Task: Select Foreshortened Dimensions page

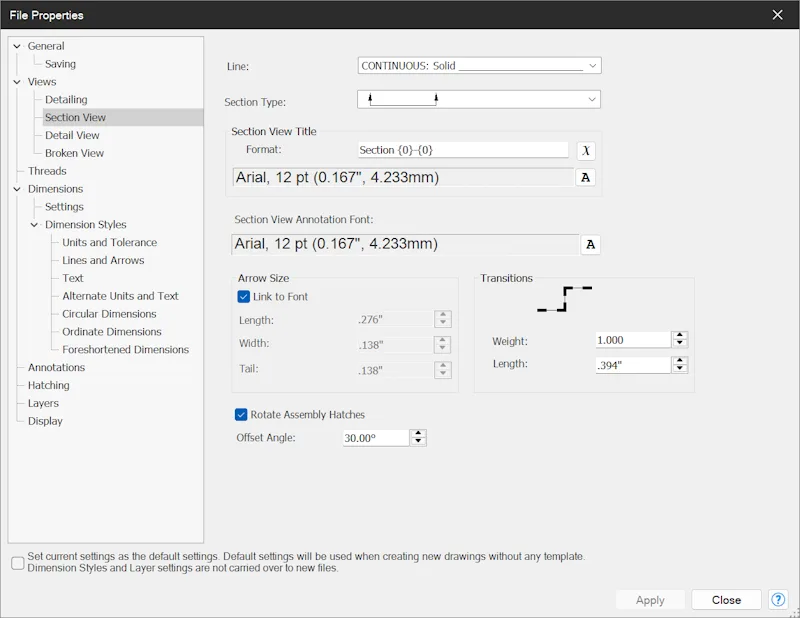Action: [x=126, y=350]
